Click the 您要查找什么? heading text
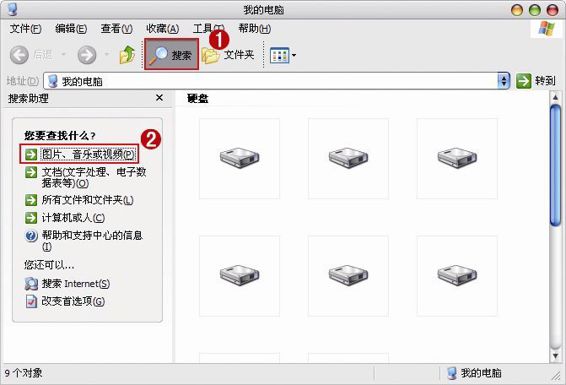Viewport: 566px width, 385px height. (x=60, y=136)
